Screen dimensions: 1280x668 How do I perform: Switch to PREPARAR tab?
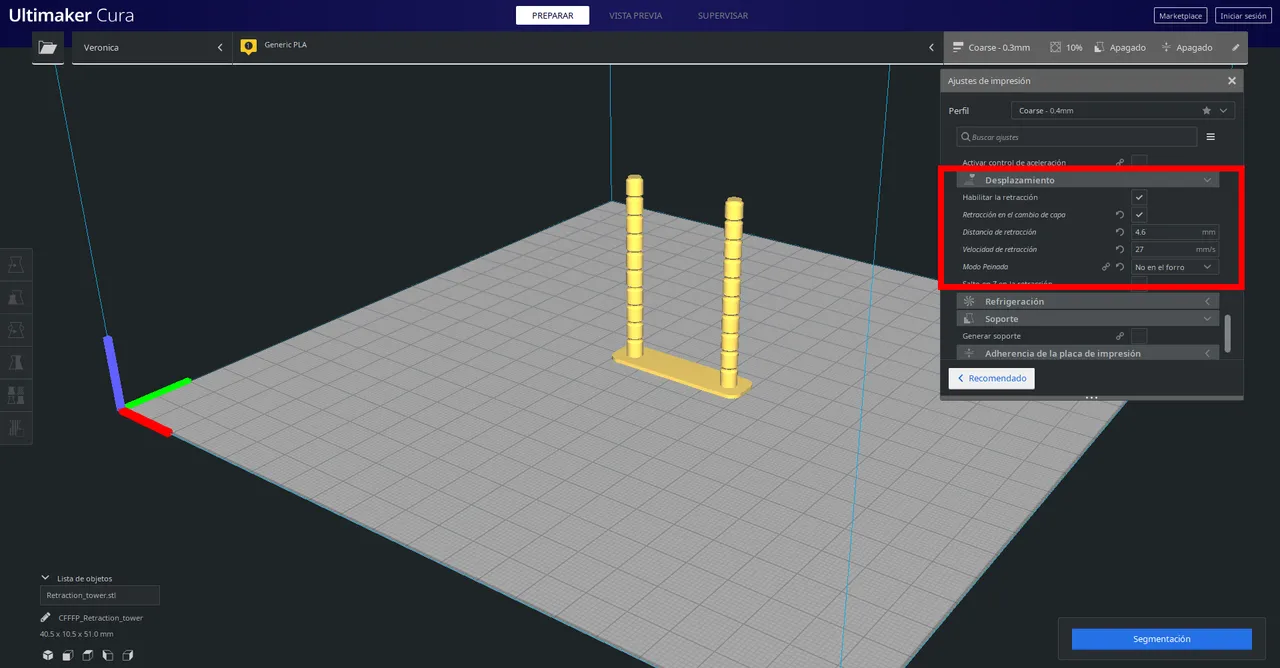tap(552, 15)
